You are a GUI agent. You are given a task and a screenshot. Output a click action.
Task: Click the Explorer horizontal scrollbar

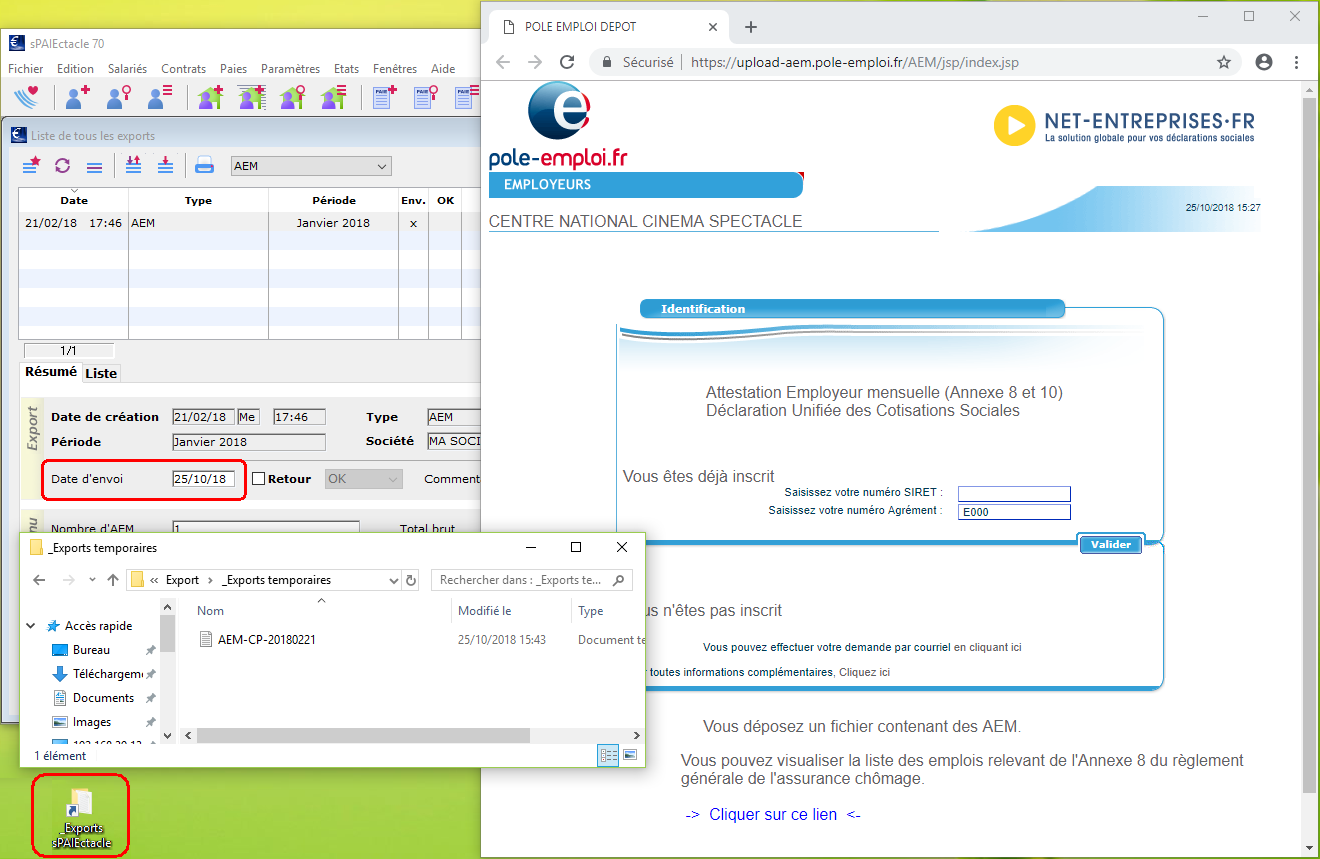point(363,735)
